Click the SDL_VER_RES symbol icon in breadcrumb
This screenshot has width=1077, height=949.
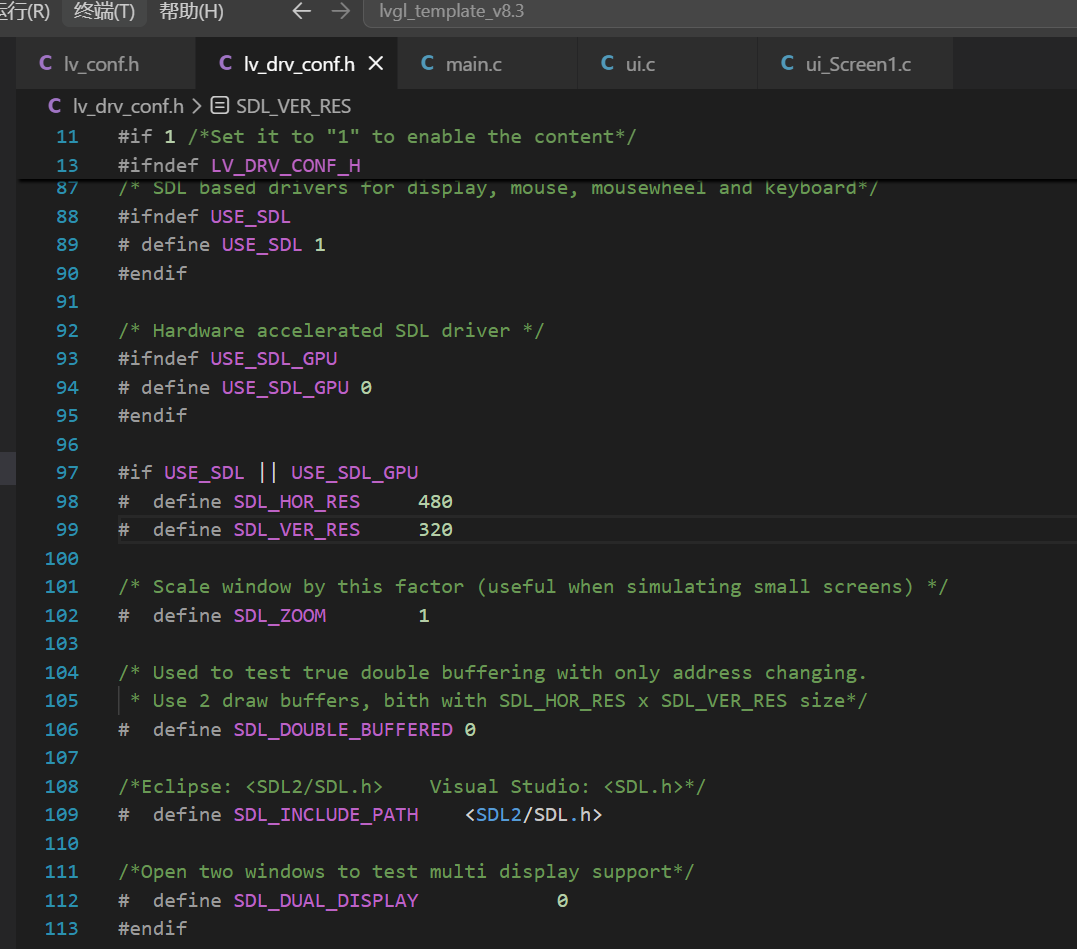[219, 106]
